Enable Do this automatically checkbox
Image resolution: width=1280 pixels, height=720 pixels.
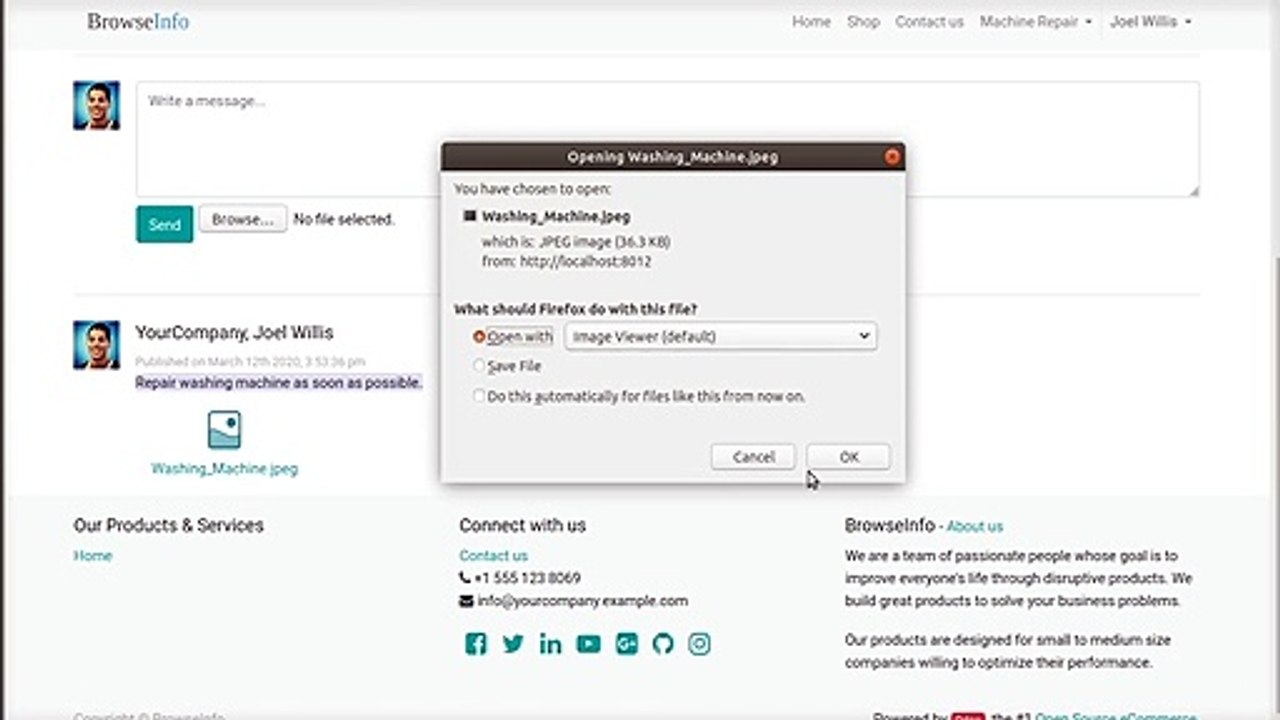(x=479, y=396)
